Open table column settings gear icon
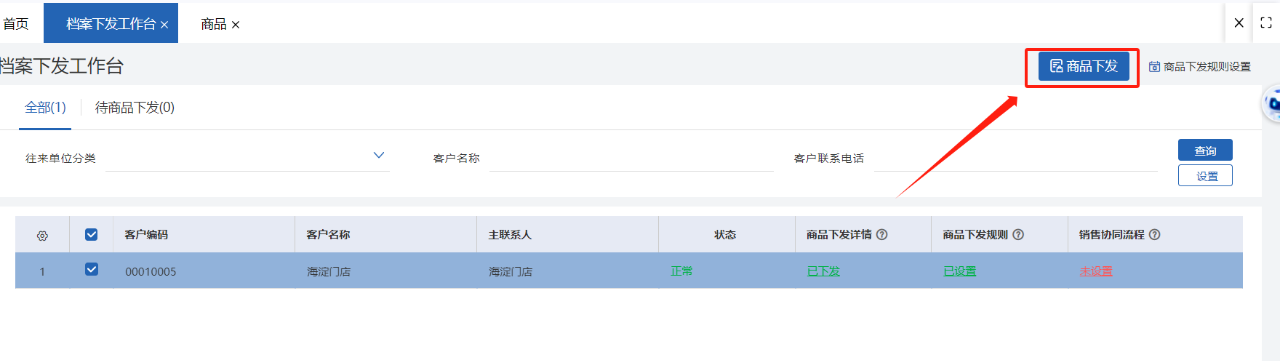The height and width of the screenshot is (361, 1280). [x=42, y=235]
